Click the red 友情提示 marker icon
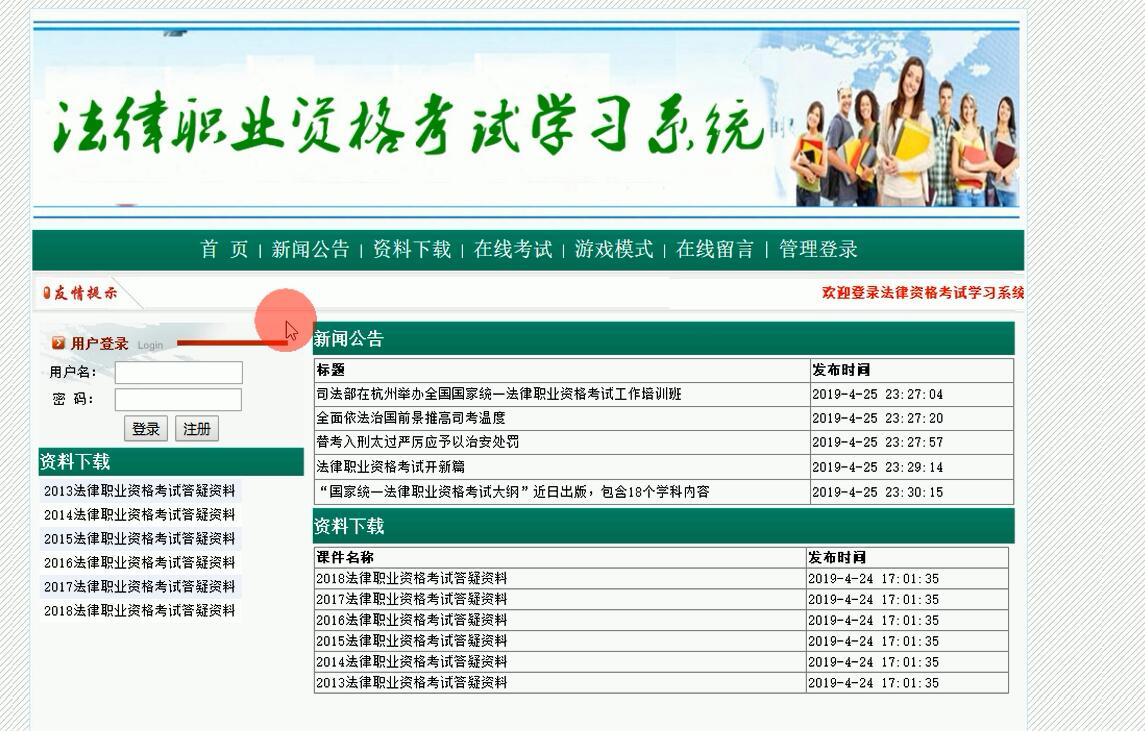 coord(47,293)
